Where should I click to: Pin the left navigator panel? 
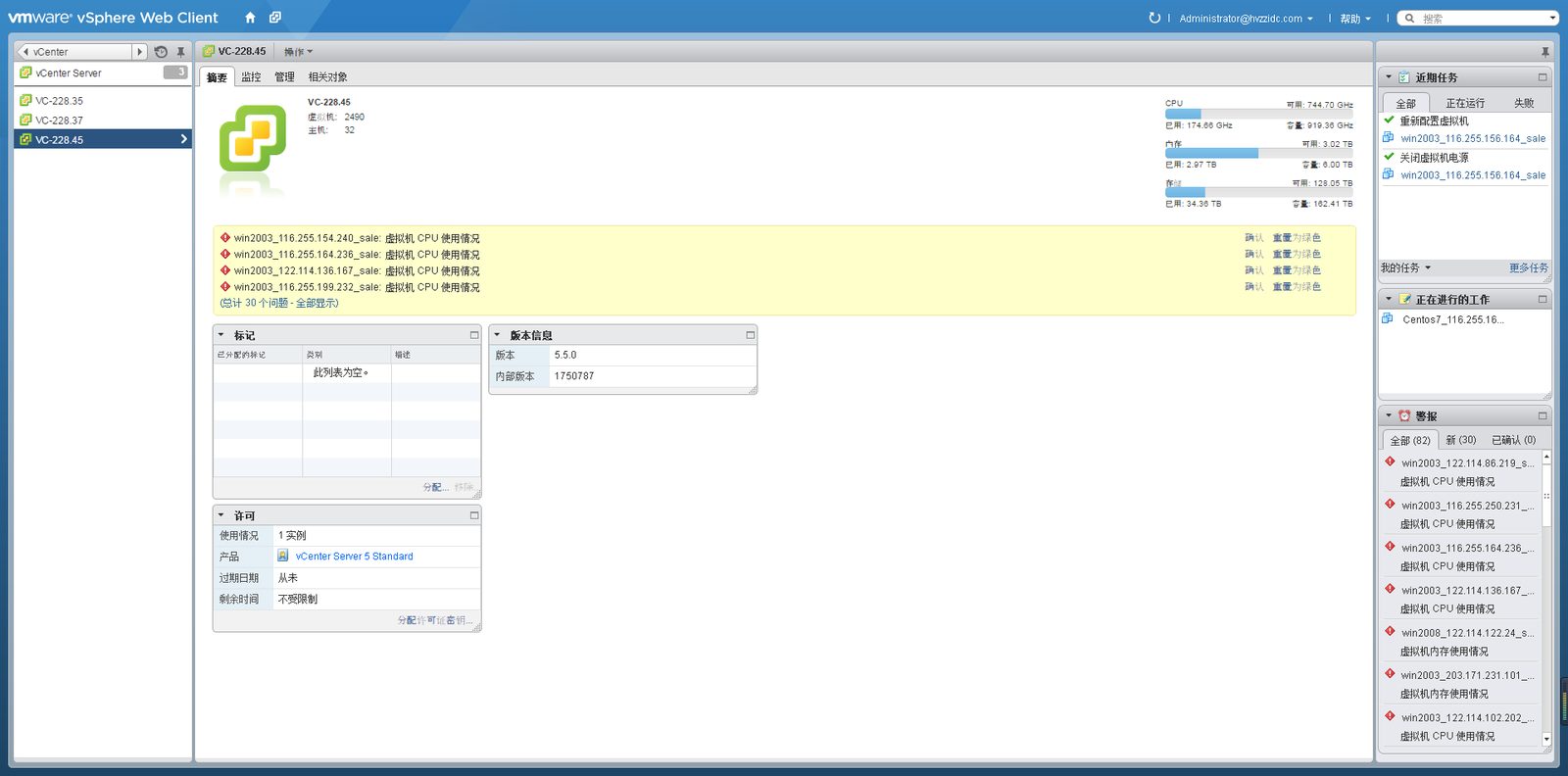(180, 52)
